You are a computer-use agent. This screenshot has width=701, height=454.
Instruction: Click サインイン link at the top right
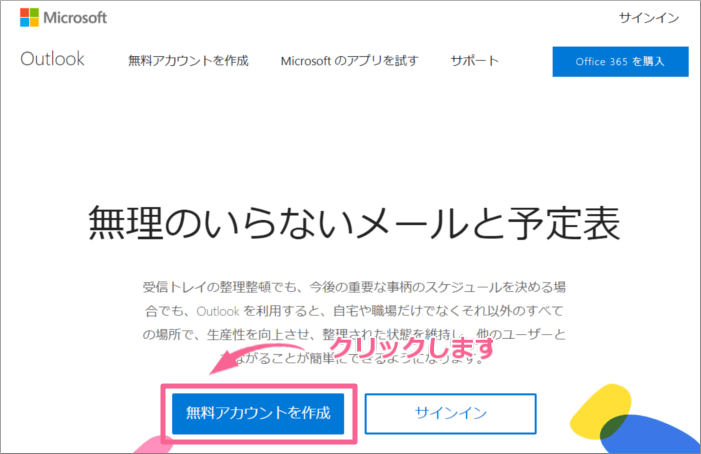(649, 18)
